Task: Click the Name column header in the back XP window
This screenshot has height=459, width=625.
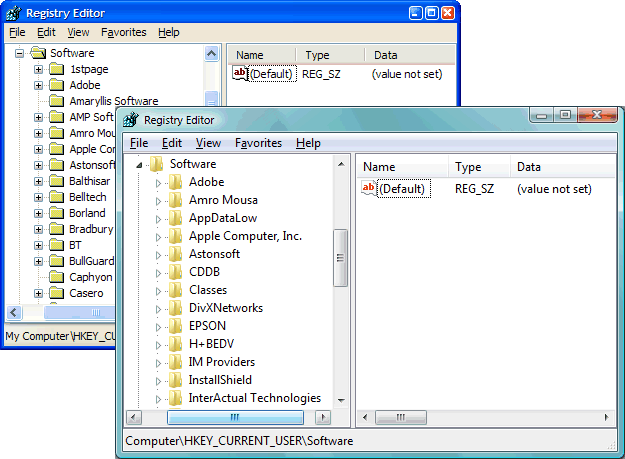Action: pos(262,55)
